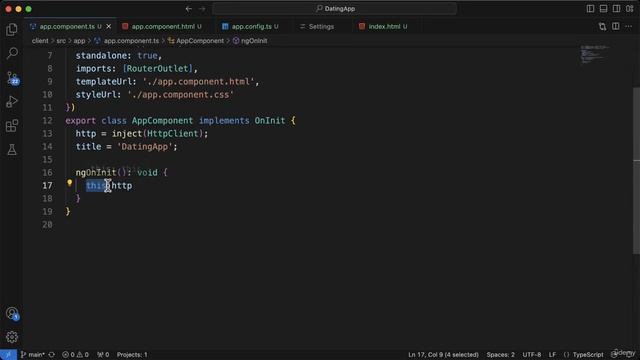Synchronize changes via status bar sync icon
This screenshot has height=360, width=640.
tap(52, 355)
